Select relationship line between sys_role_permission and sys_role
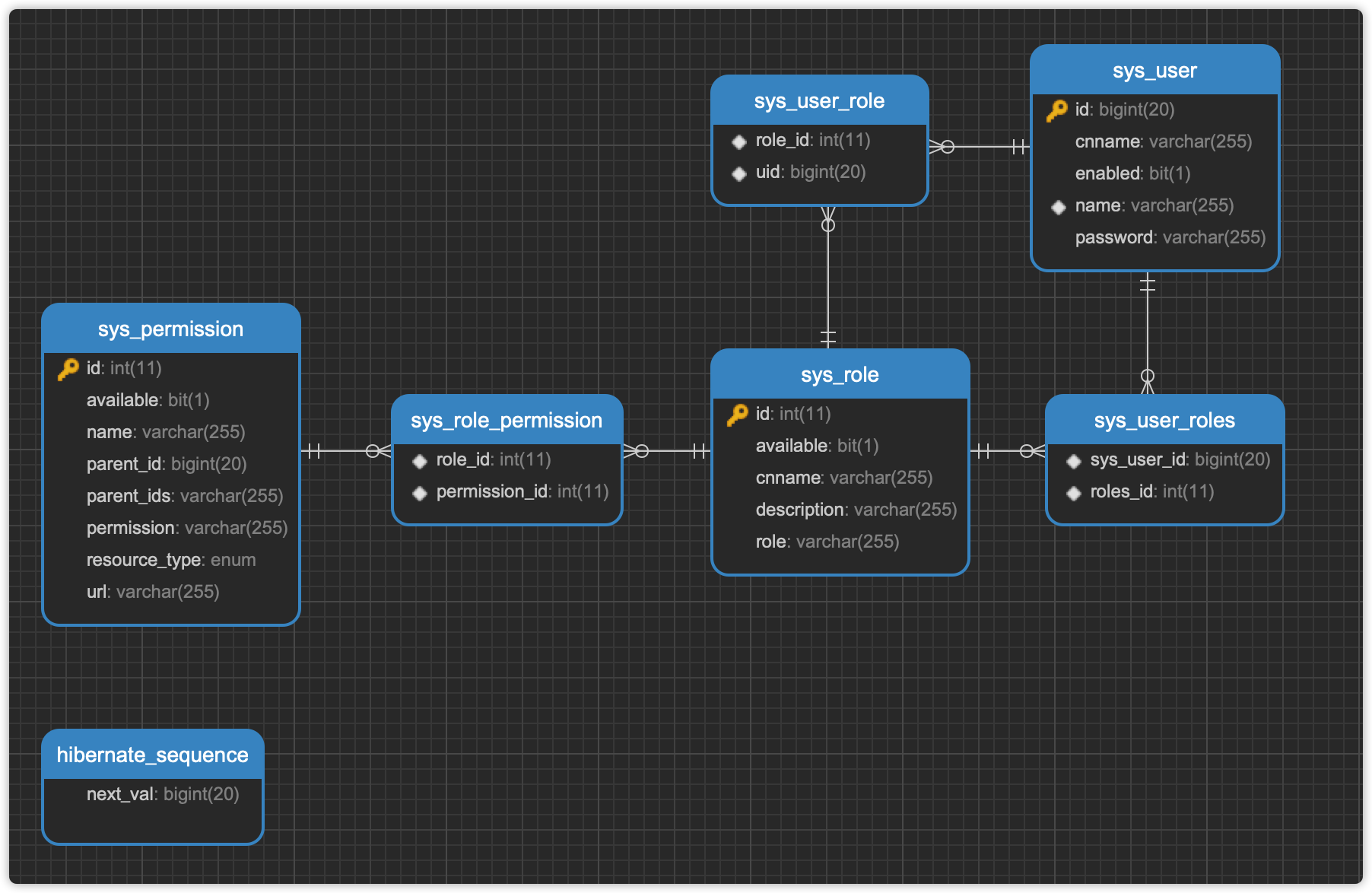The height and width of the screenshot is (893, 1372). (667, 451)
